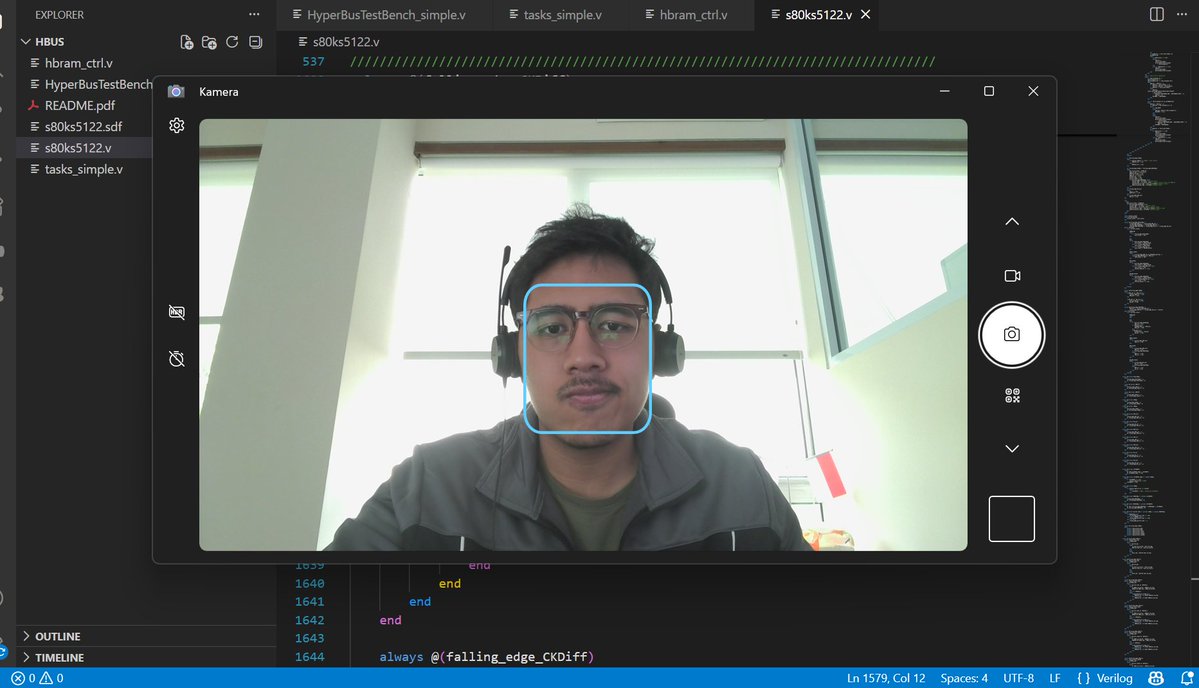Refresh the HBUS explorer

click(232, 42)
